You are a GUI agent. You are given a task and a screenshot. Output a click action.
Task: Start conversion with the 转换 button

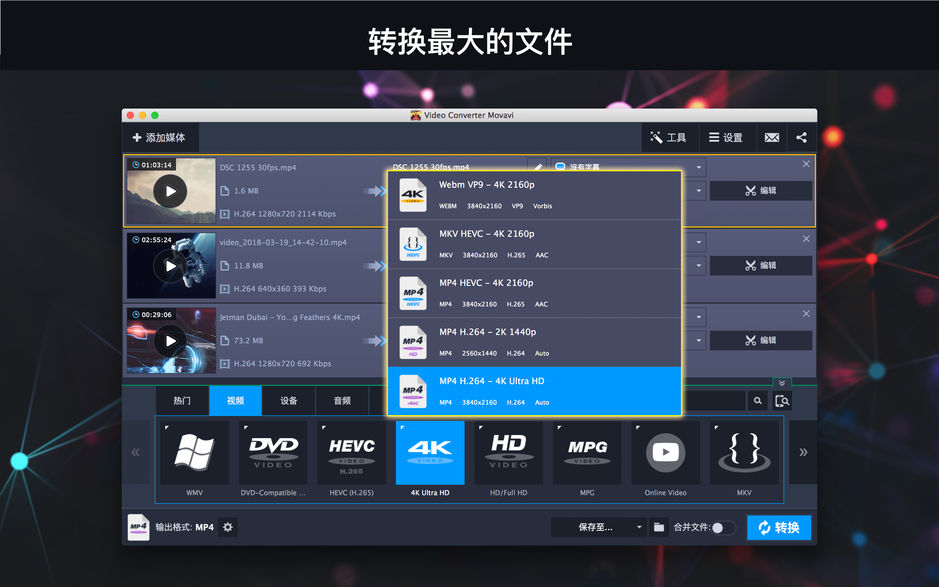coord(779,527)
